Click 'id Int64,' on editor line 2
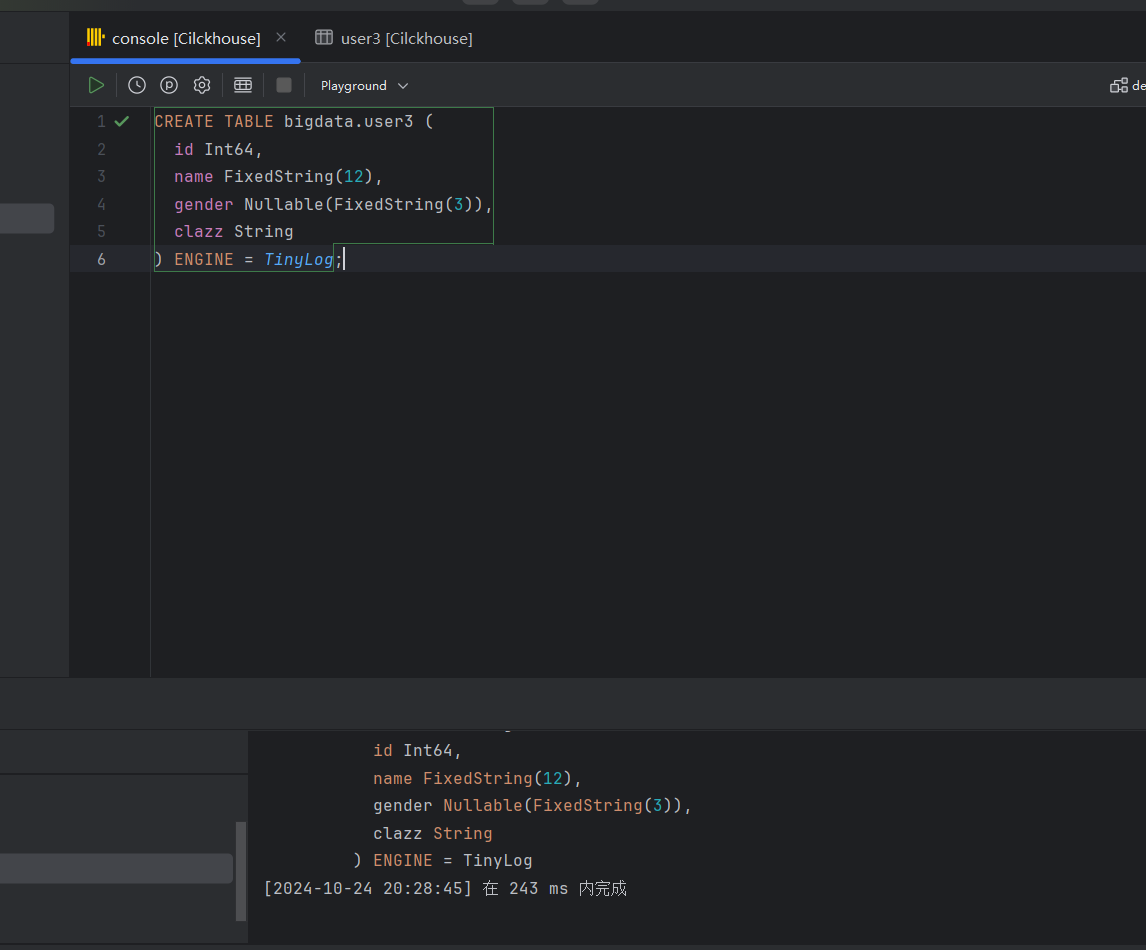The height and width of the screenshot is (950, 1146). point(218,149)
